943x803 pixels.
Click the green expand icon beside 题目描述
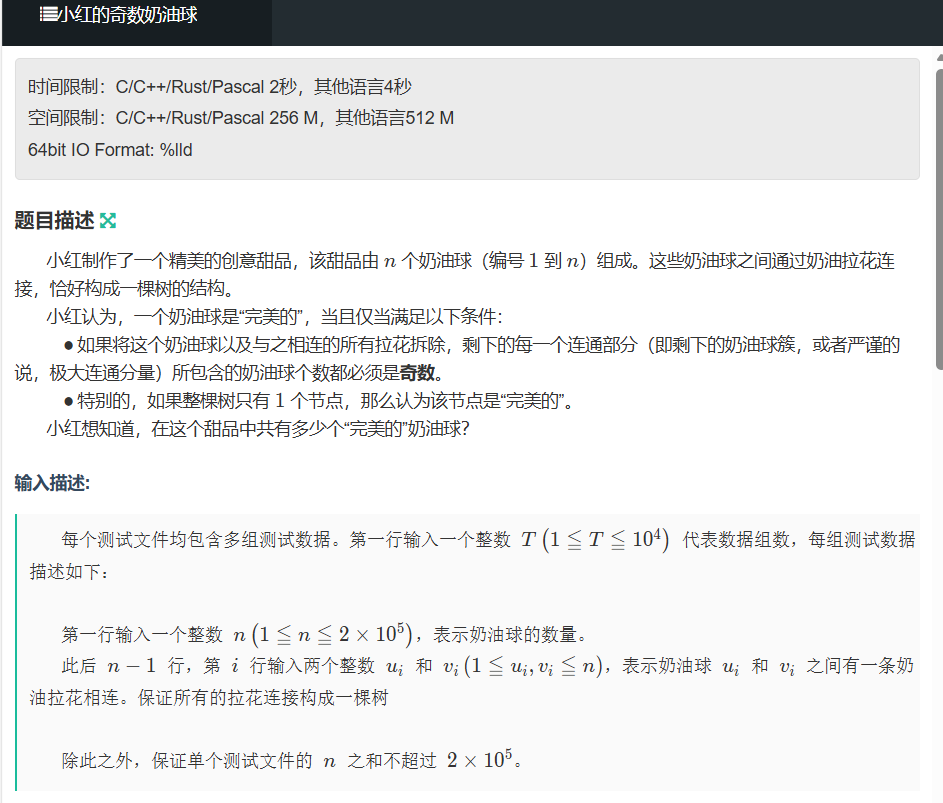pos(108,221)
